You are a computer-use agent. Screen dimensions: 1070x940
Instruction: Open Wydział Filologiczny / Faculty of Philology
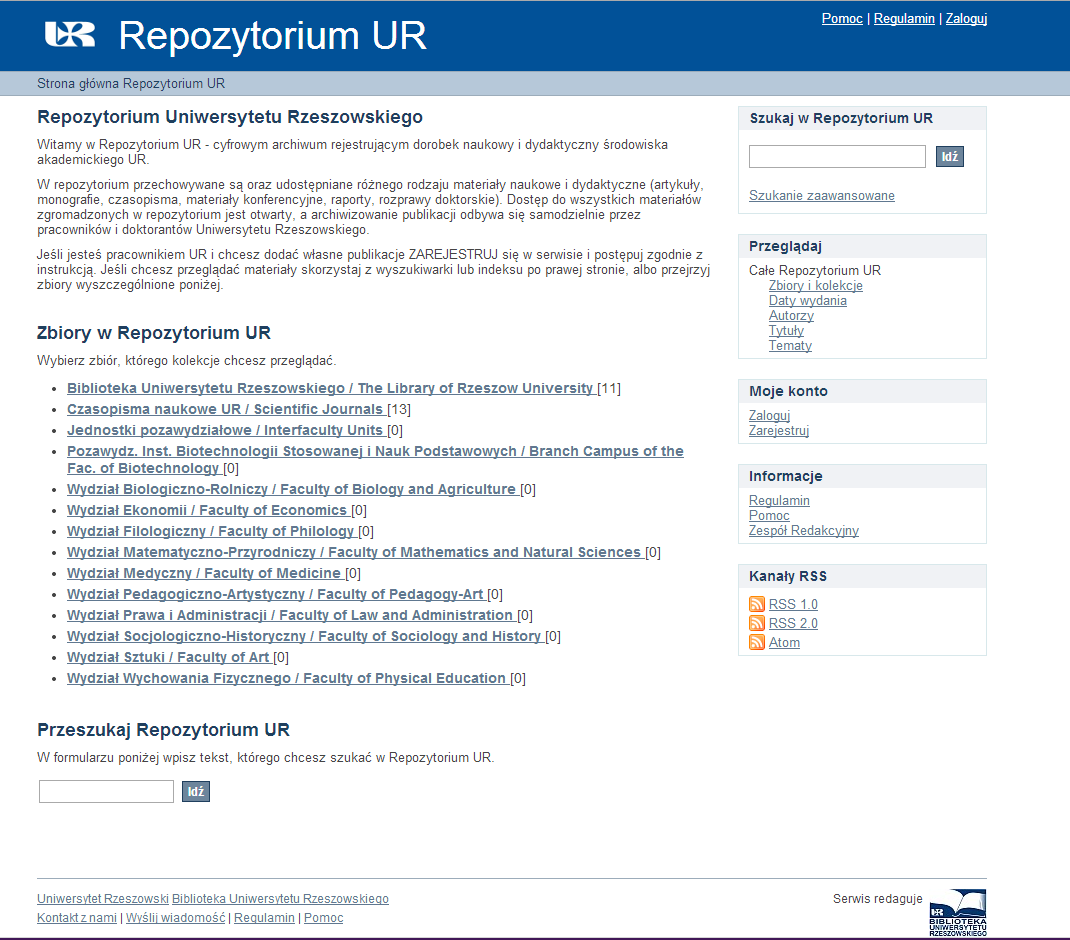coord(212,532)
